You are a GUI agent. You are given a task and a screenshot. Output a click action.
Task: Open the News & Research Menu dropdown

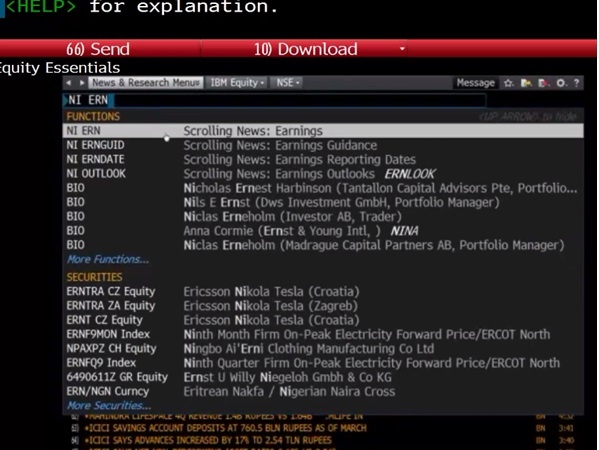click(146, 83)
